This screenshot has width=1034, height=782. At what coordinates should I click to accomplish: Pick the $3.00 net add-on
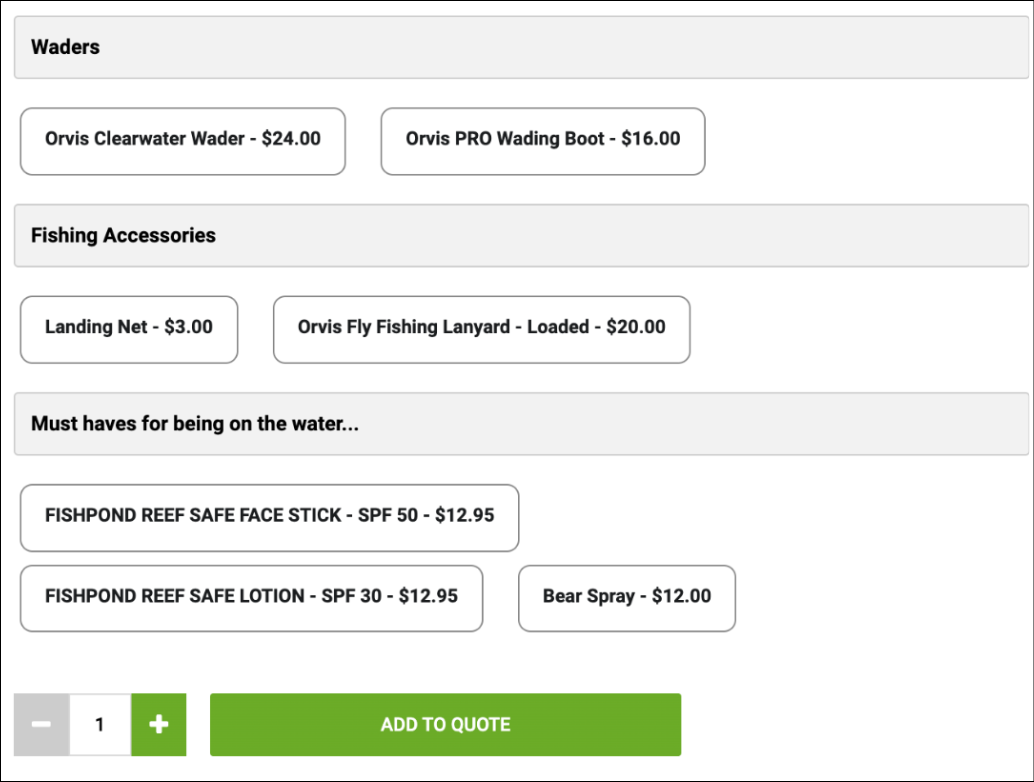(x=129, y=329)
